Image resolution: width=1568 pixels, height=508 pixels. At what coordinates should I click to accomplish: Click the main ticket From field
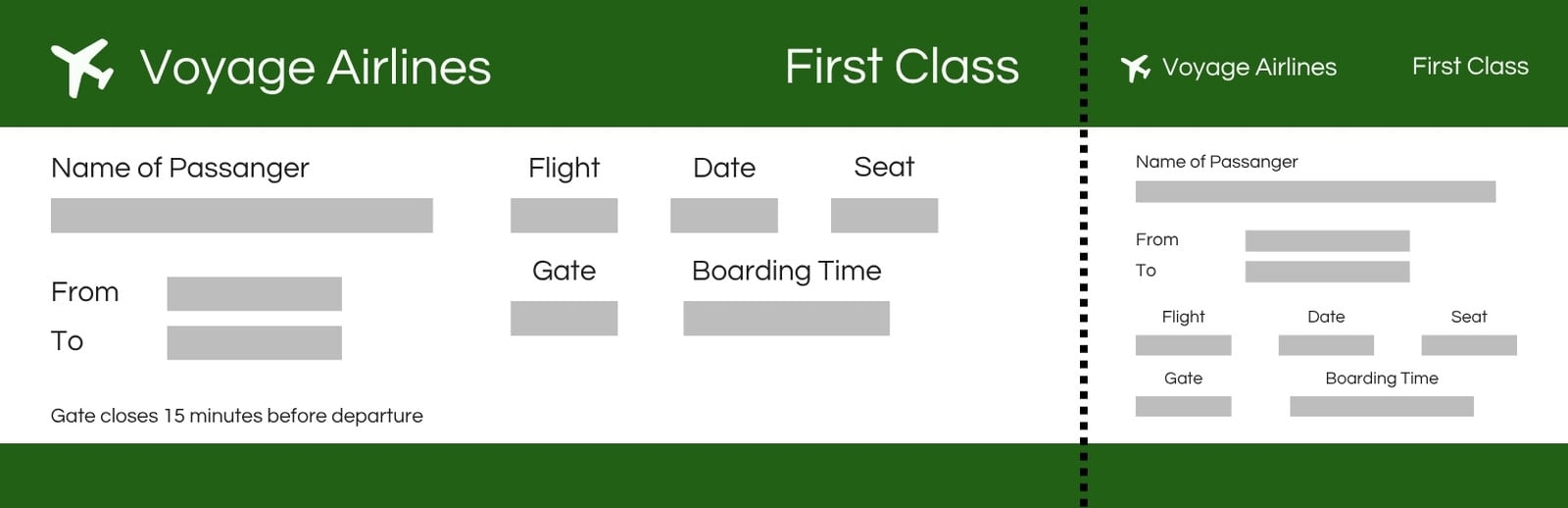(254, 293)
